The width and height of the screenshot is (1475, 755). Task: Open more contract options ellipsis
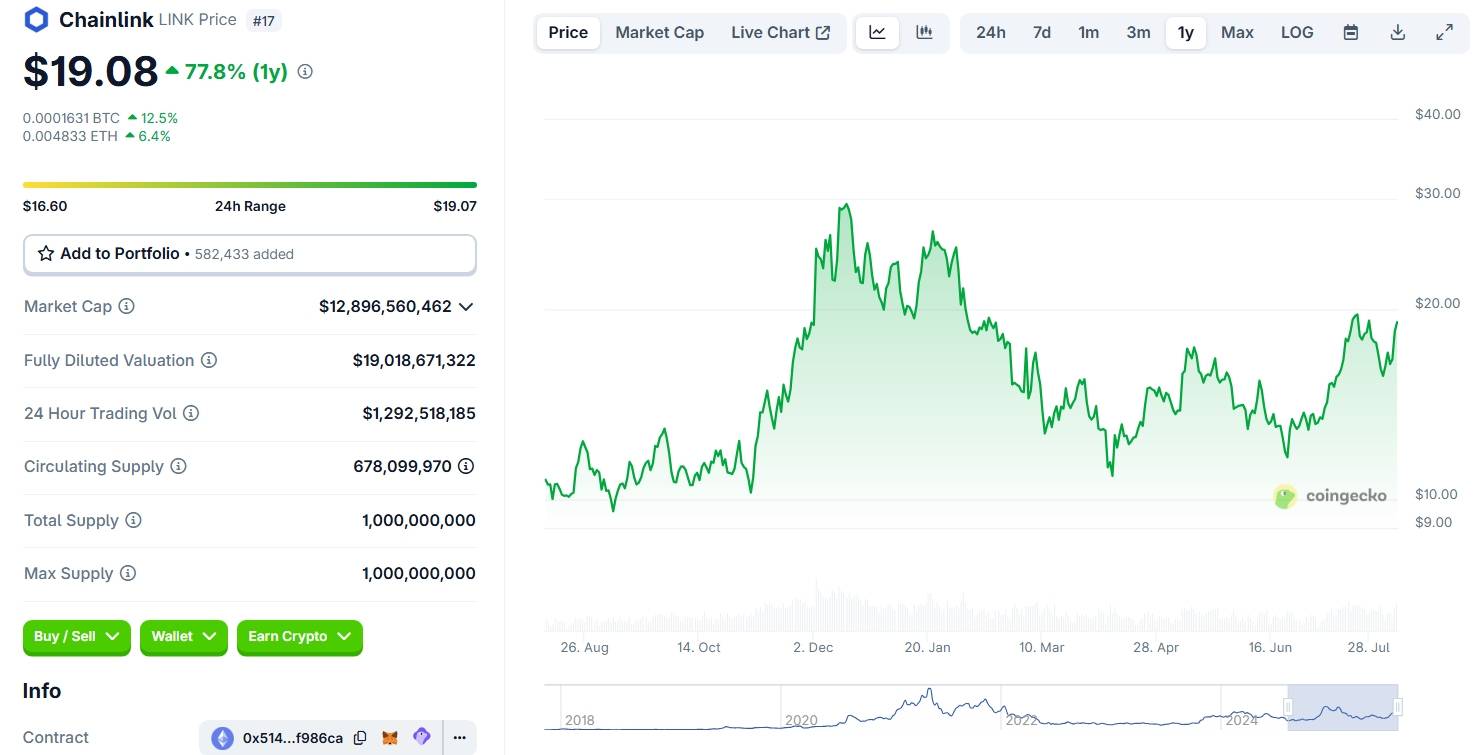(459, 738)
